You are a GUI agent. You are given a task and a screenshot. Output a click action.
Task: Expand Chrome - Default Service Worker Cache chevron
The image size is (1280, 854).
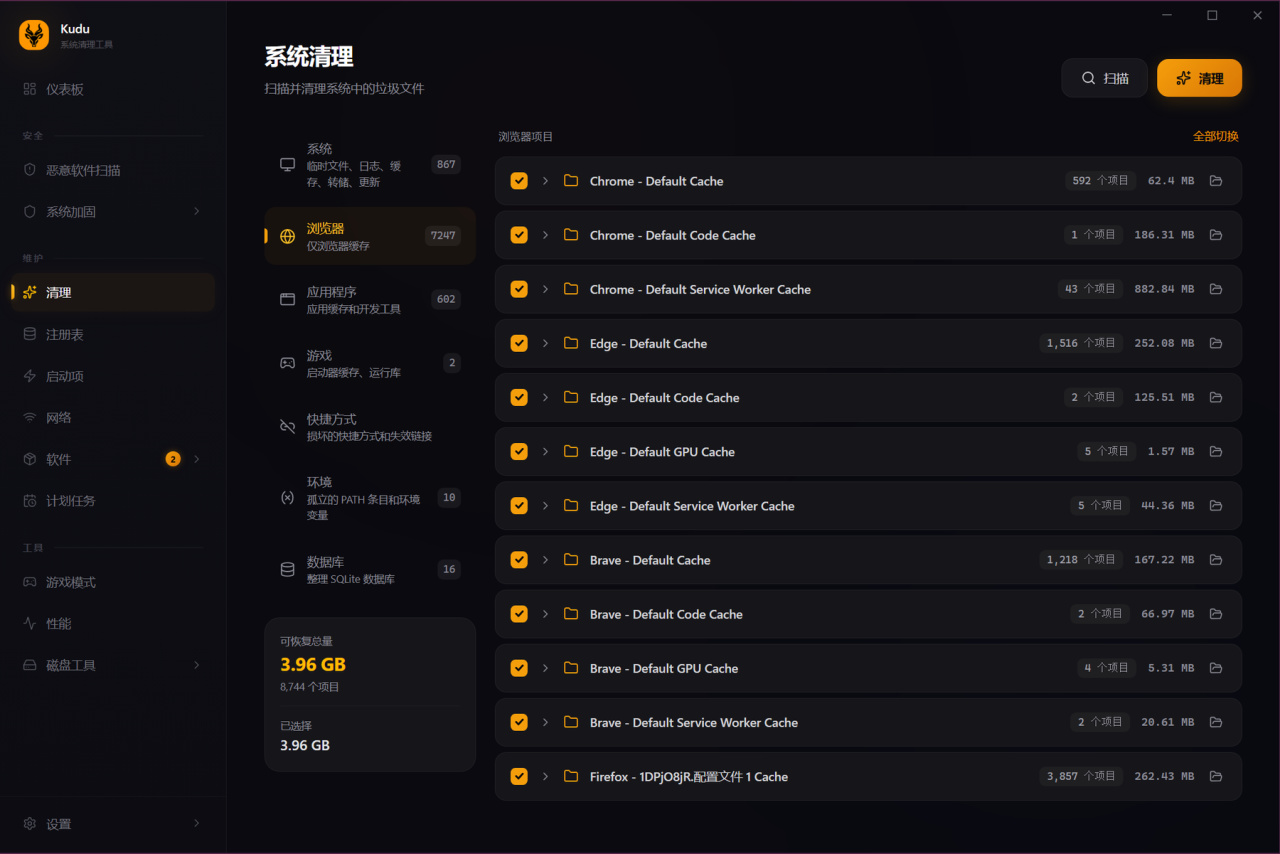click(x=545, y=289)
